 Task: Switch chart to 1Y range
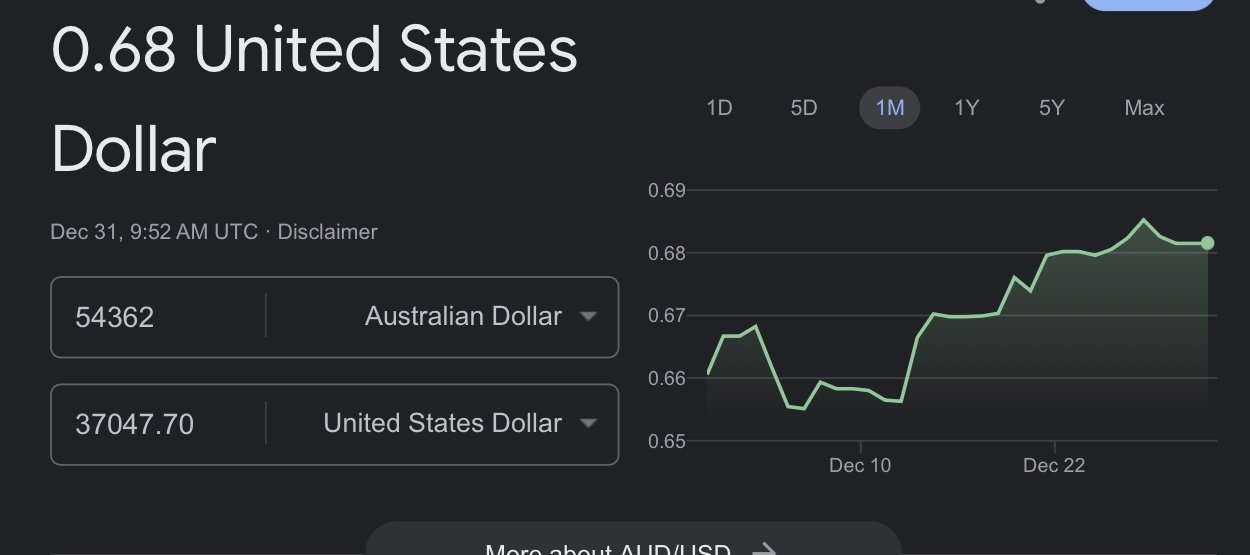pyautogui.click(x=966, y=108)
